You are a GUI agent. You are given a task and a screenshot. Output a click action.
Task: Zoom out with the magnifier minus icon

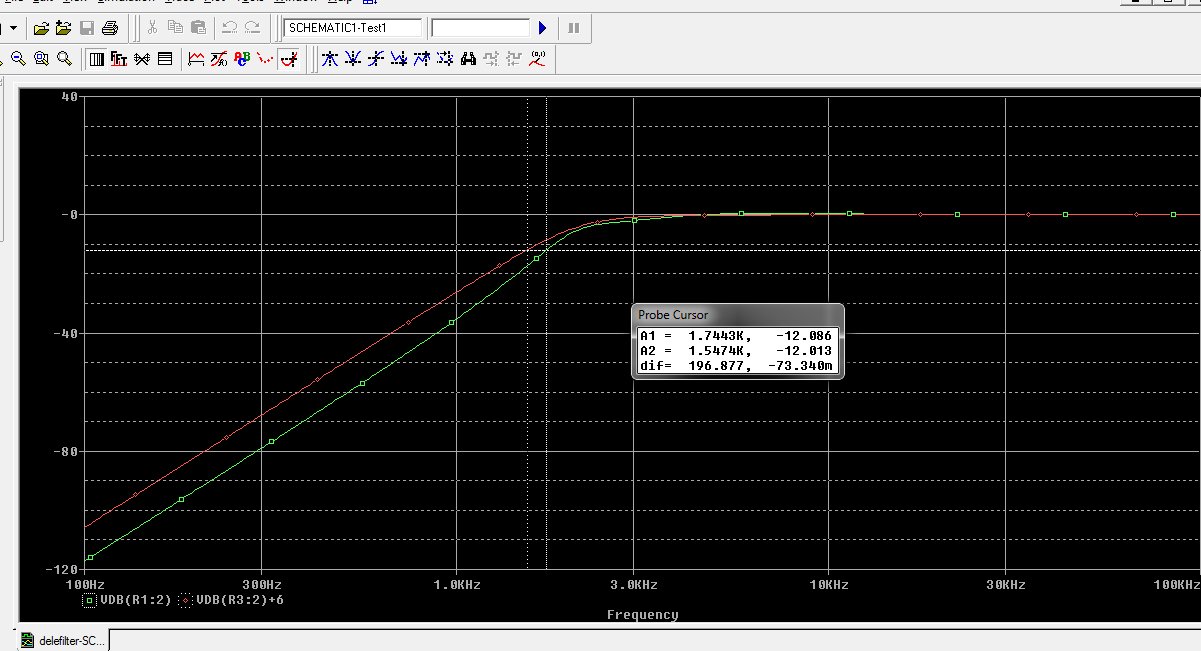tap(18, 59)
